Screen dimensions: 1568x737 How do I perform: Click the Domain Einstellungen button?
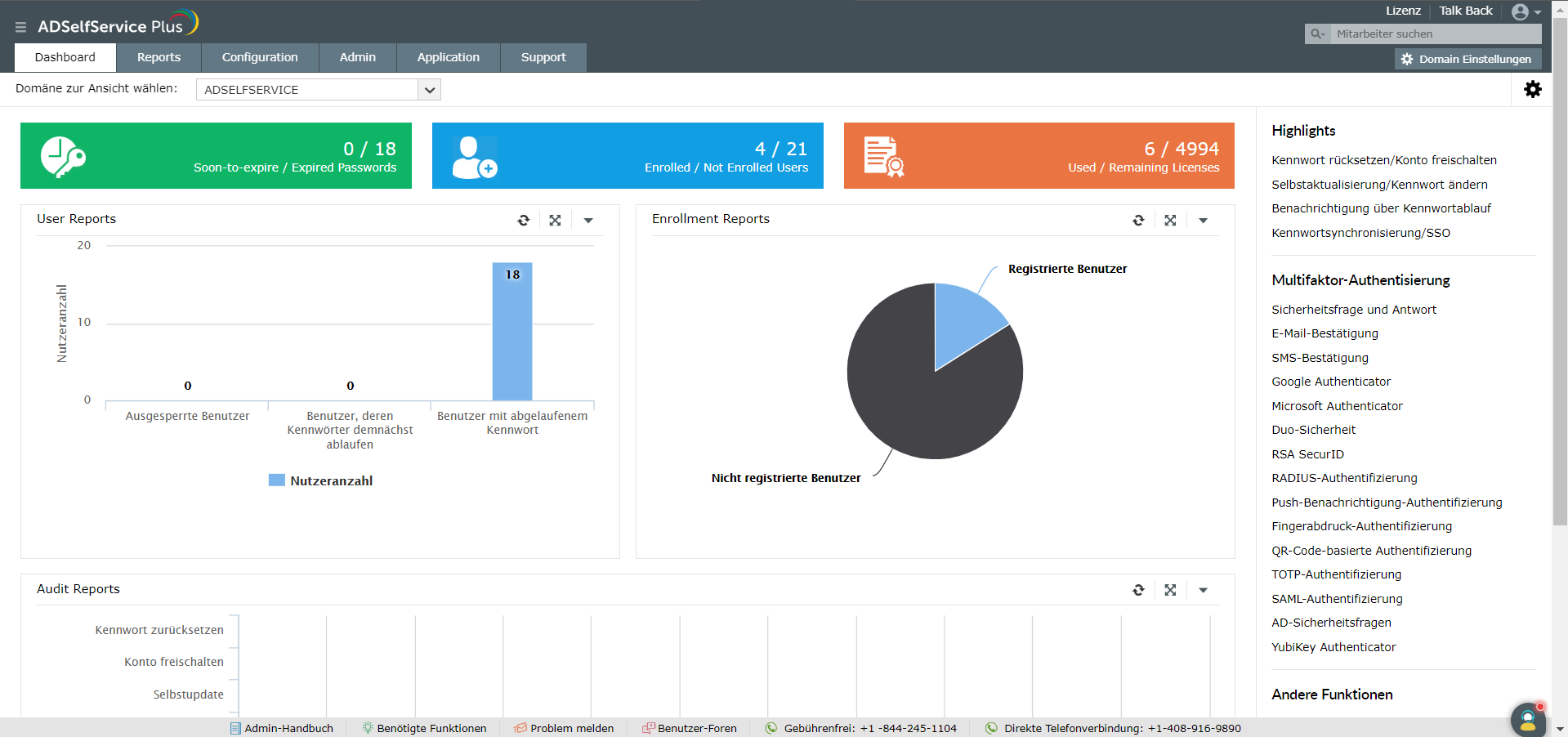point(1467,59)
